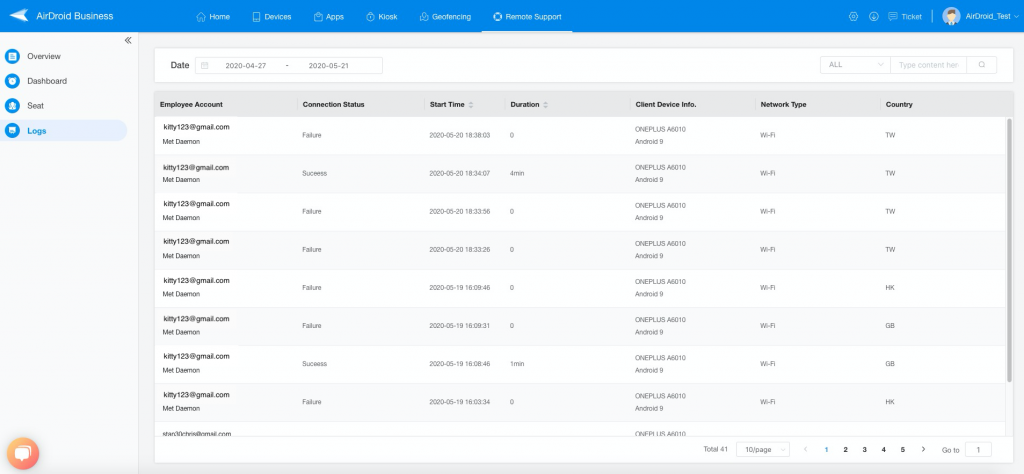The image size is (1024, 474).
Task: Open the Home tab
Action: (x=213, y=16)
